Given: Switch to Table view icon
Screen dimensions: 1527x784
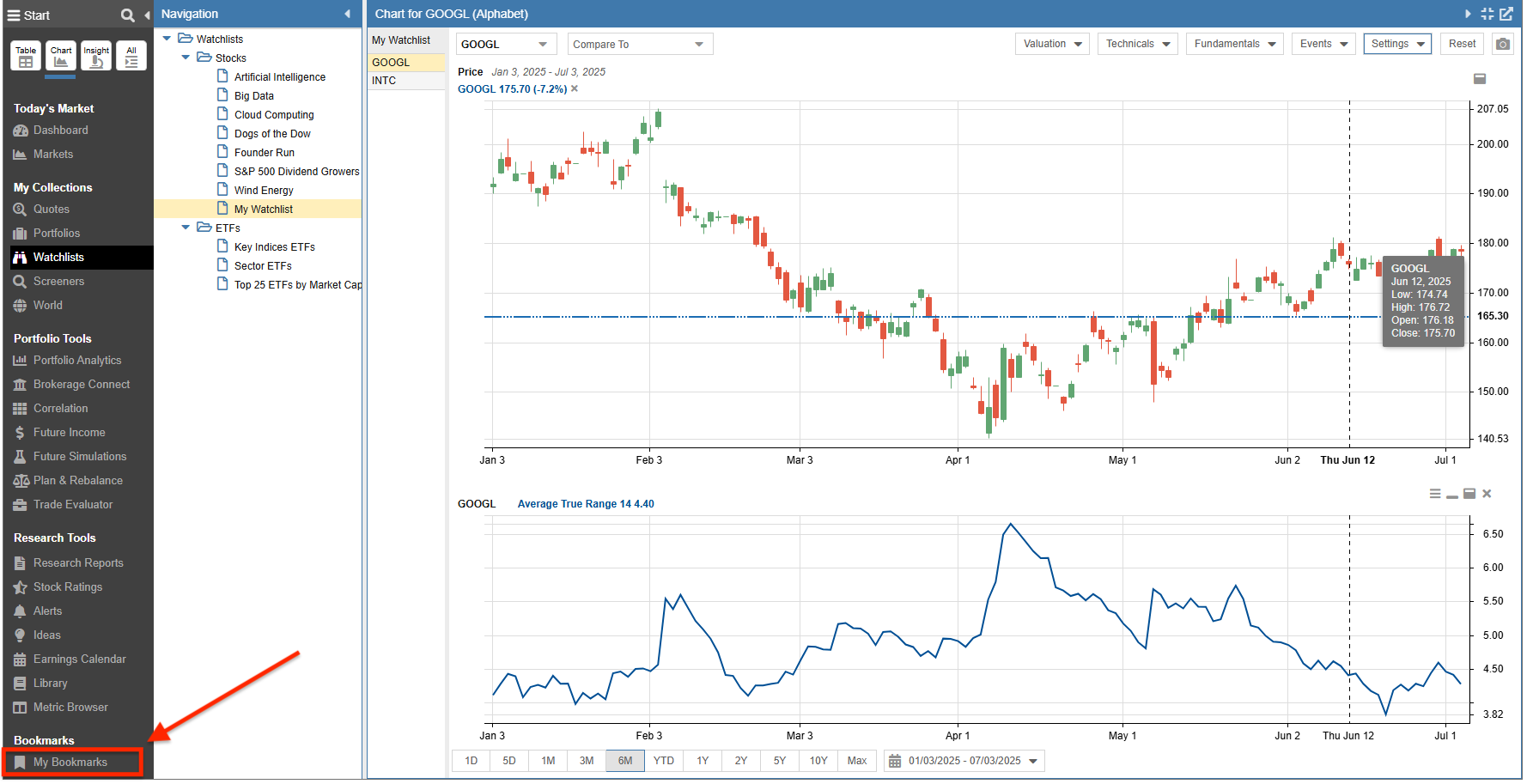Looking at the screenshot, I should pos(26,57).
